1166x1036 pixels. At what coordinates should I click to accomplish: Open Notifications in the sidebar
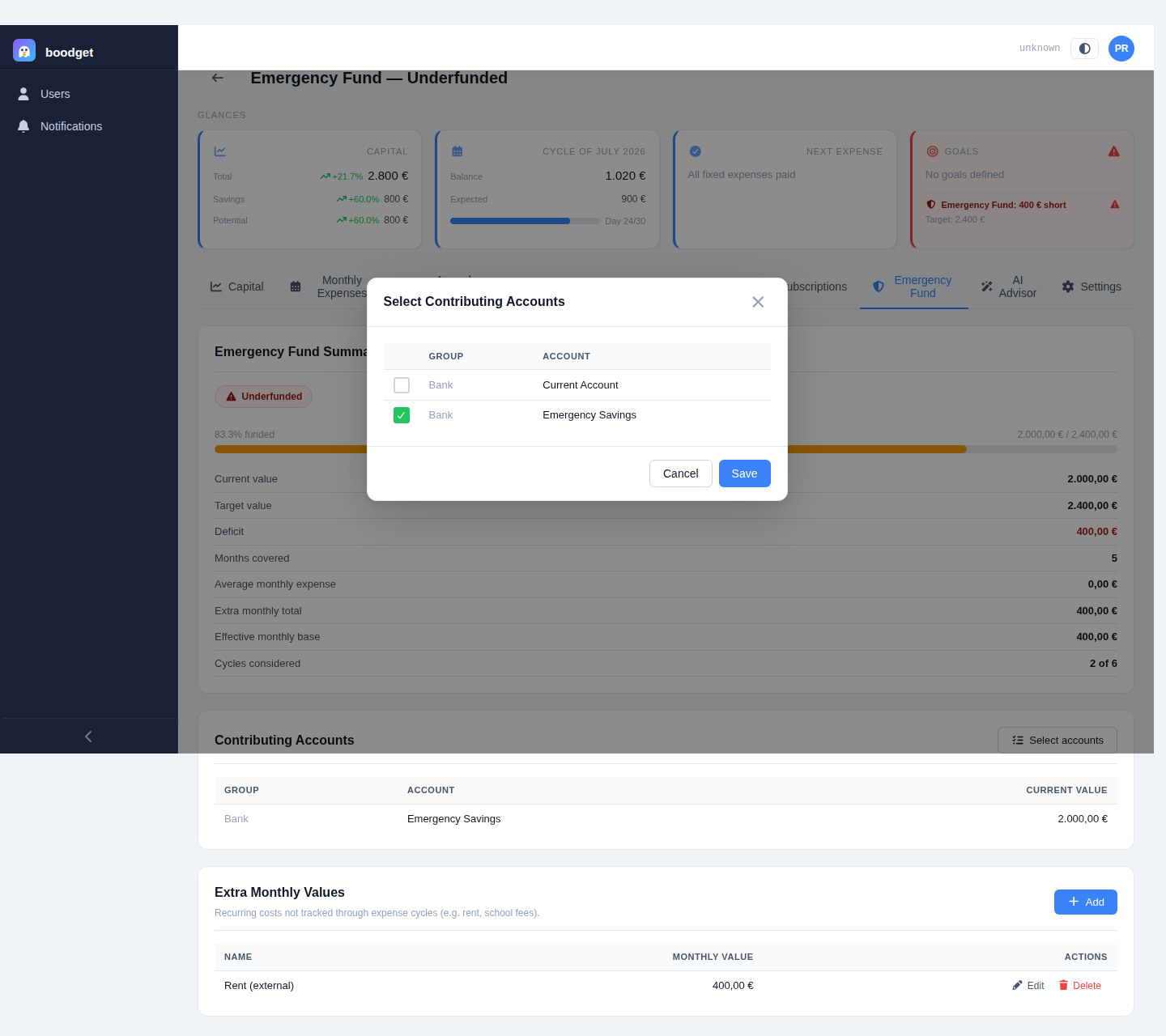point(89,126)
